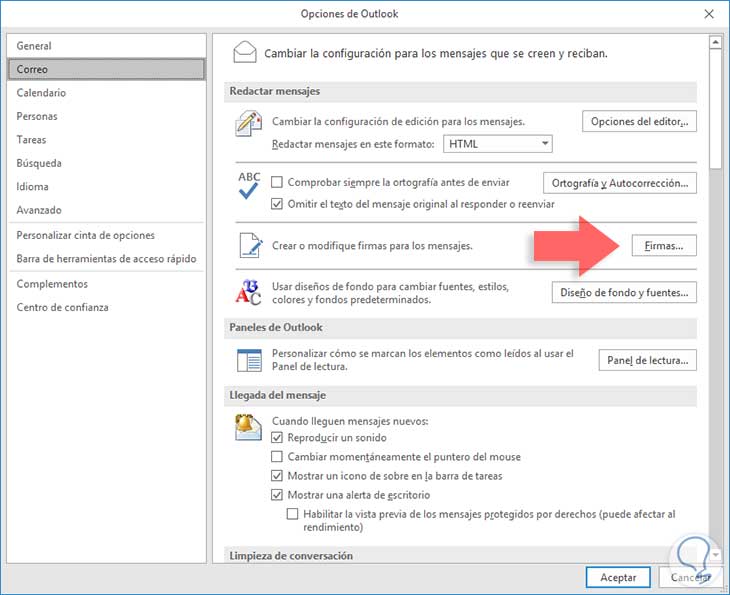Select General in the options sidebar
Screen dimensions: 730x595
coord(106,46)
